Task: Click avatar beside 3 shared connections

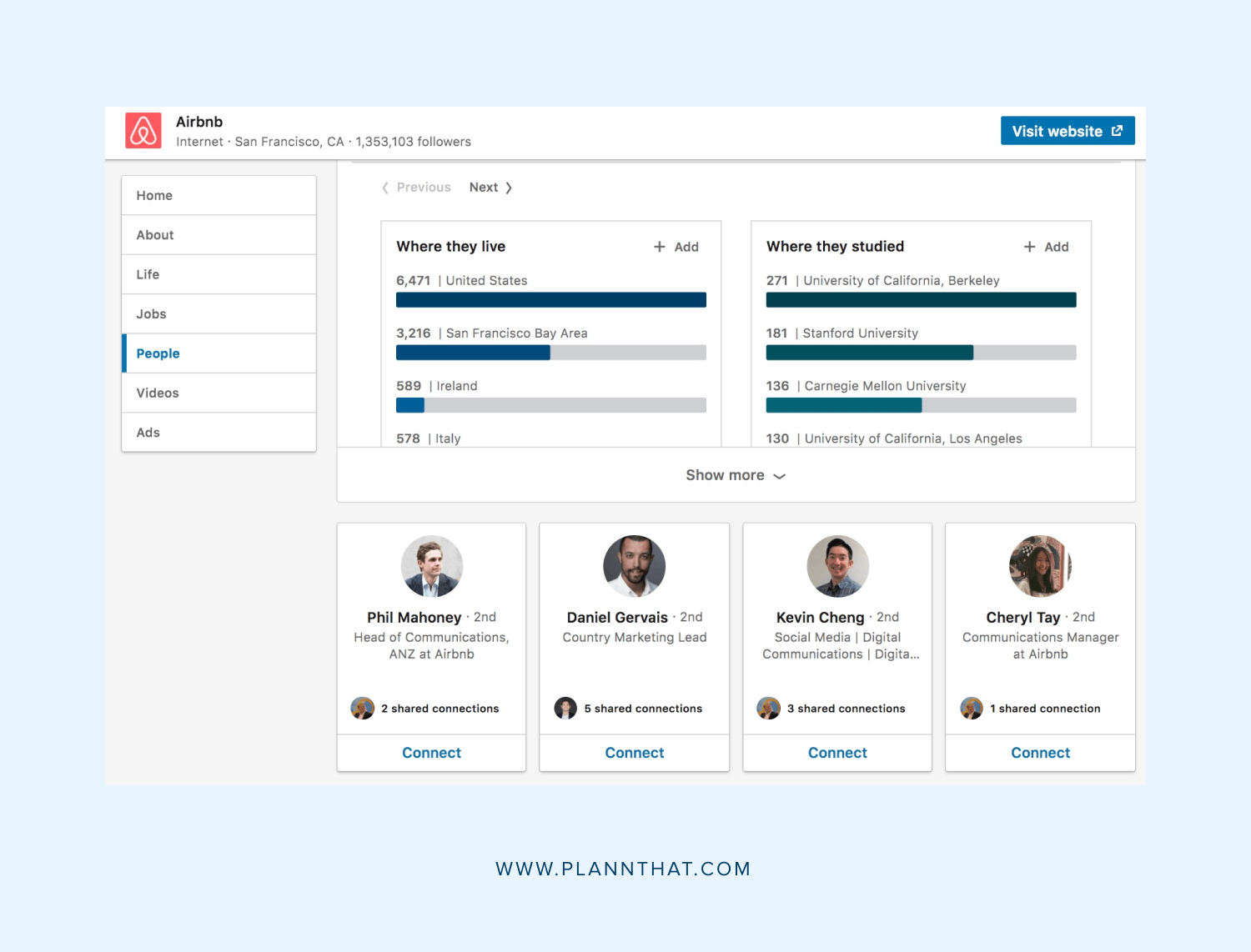Action: [768, 709]
